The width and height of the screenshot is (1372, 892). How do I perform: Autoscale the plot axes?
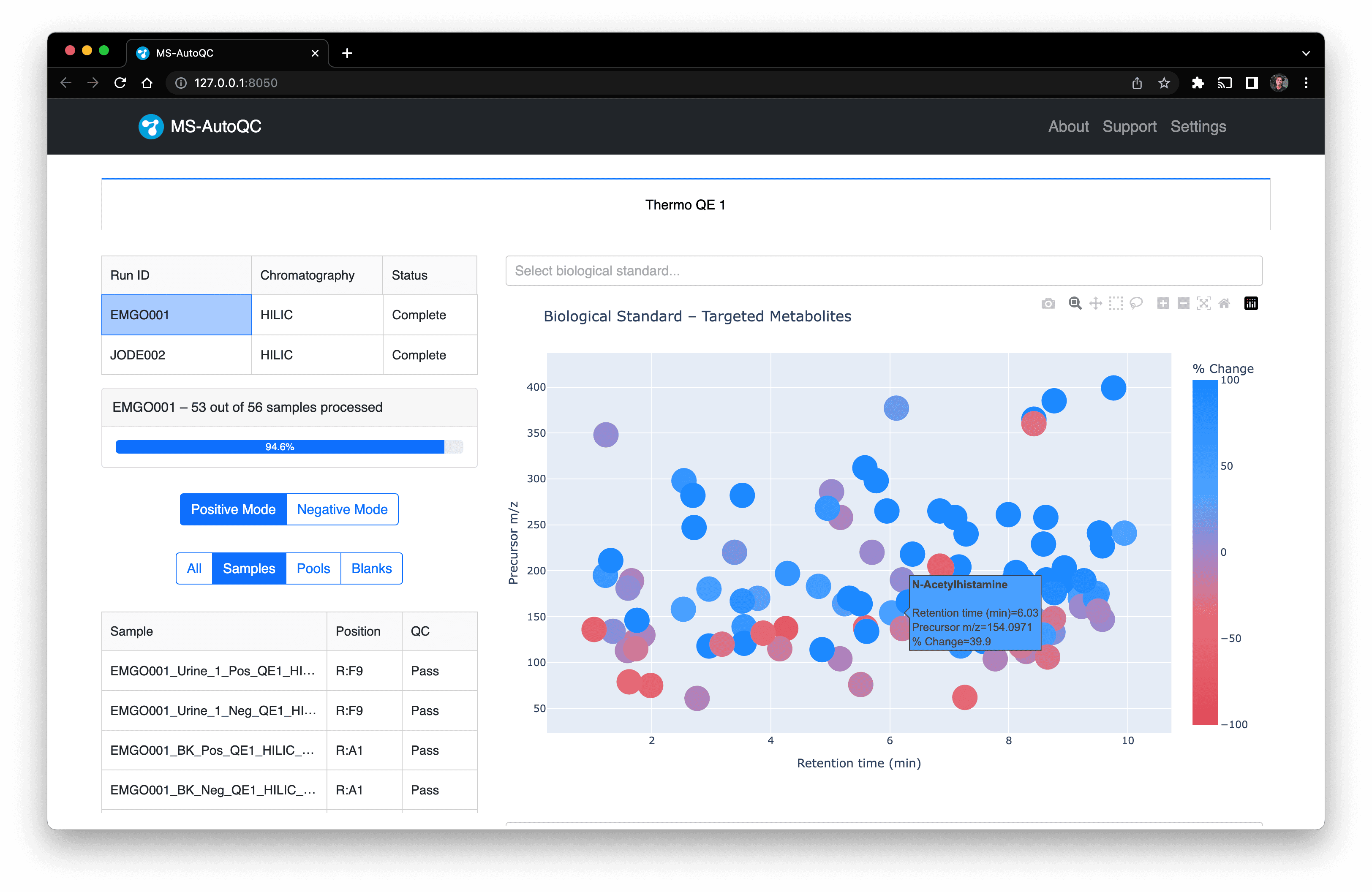(x=1204, y=304)
